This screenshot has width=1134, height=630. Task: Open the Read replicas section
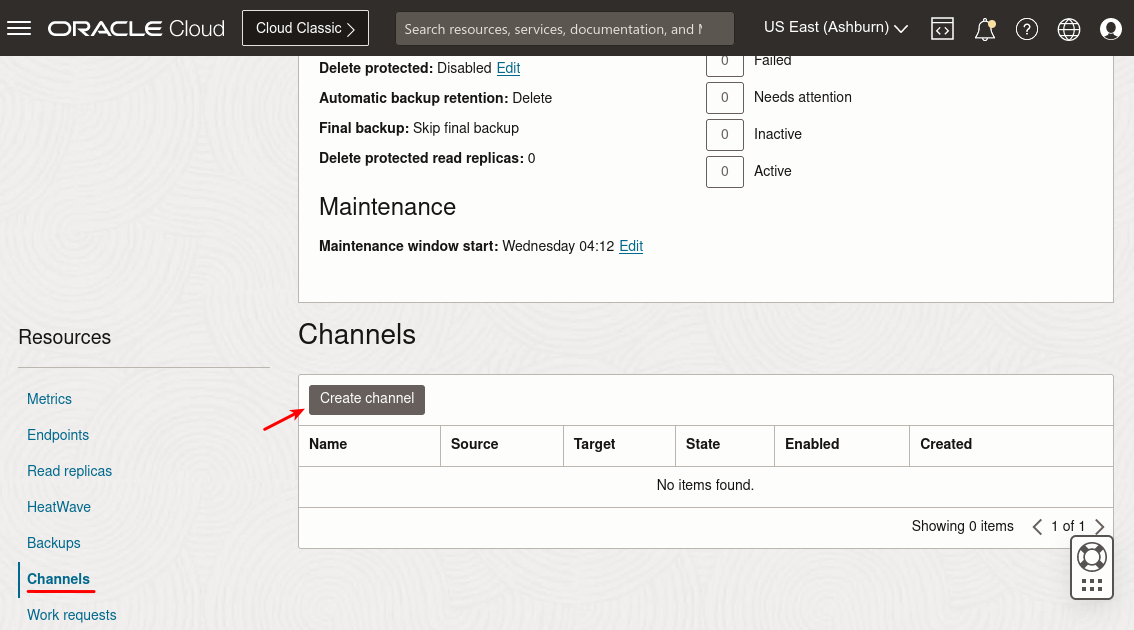pyautogui.click(x=69, y=472)
